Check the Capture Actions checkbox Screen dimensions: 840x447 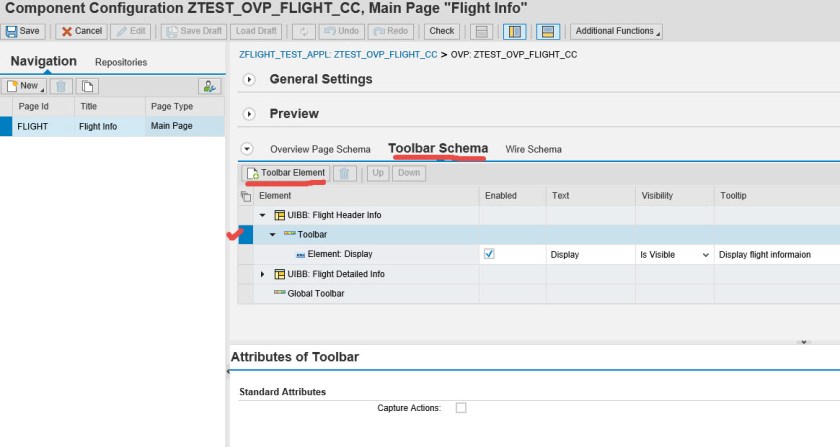click(461, 408)
